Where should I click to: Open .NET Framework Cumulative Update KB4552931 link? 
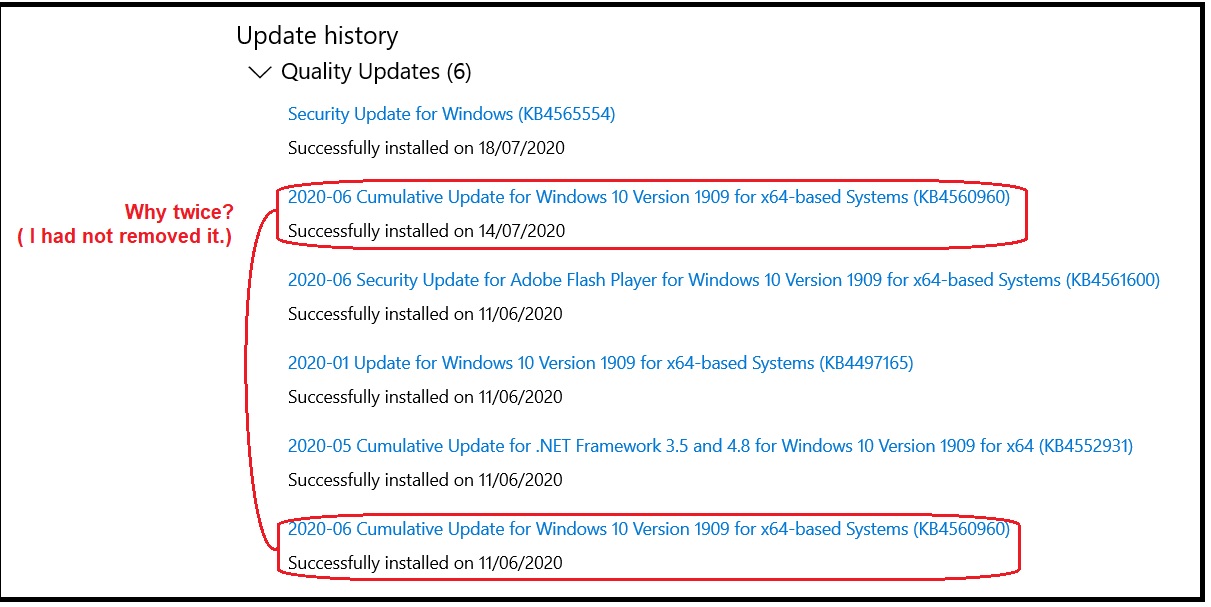click(x=710, y=446)
